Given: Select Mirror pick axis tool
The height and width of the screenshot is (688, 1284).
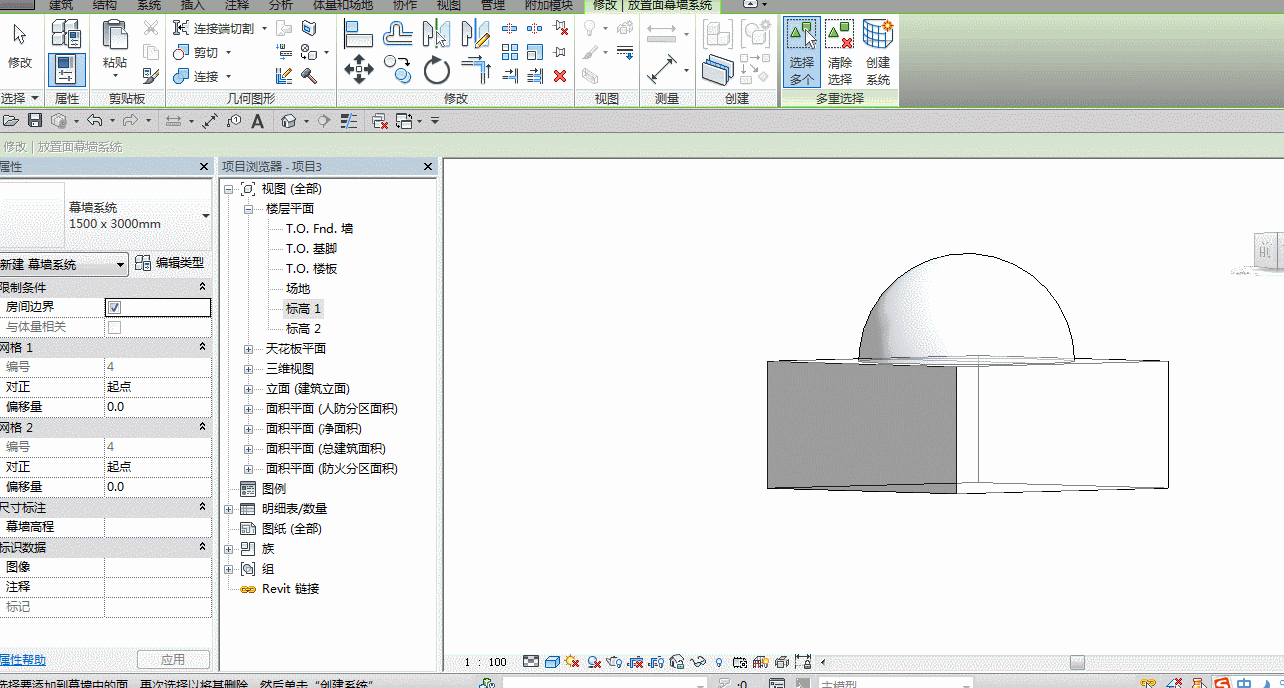Looking at the screenshot, I should pos(436,34).
